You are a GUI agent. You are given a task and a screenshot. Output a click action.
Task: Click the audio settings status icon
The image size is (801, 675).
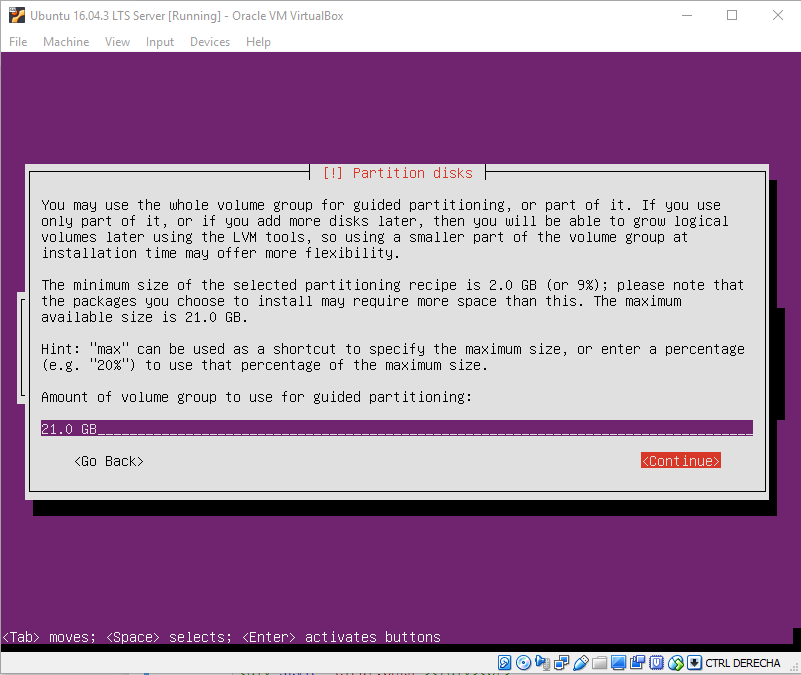tap(542, 663)
